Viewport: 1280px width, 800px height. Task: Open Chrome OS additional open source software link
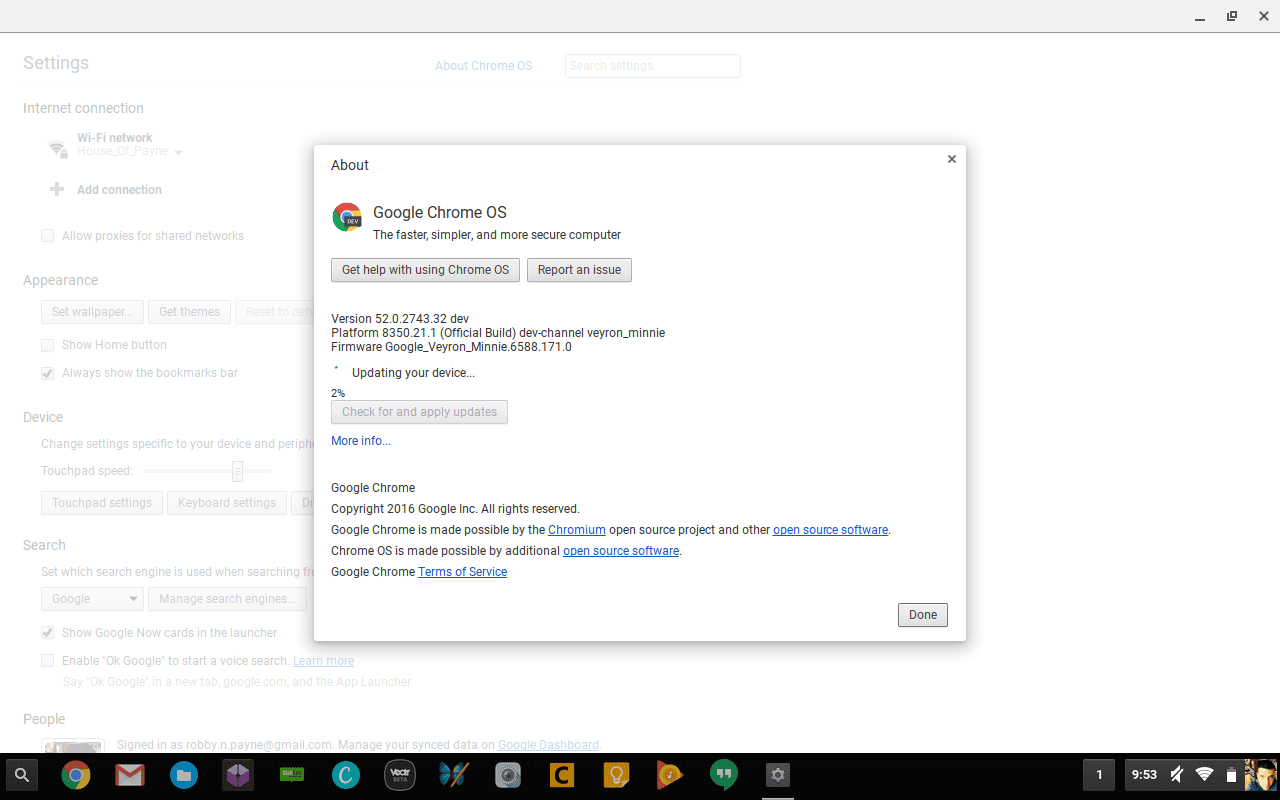pos(621,551)
